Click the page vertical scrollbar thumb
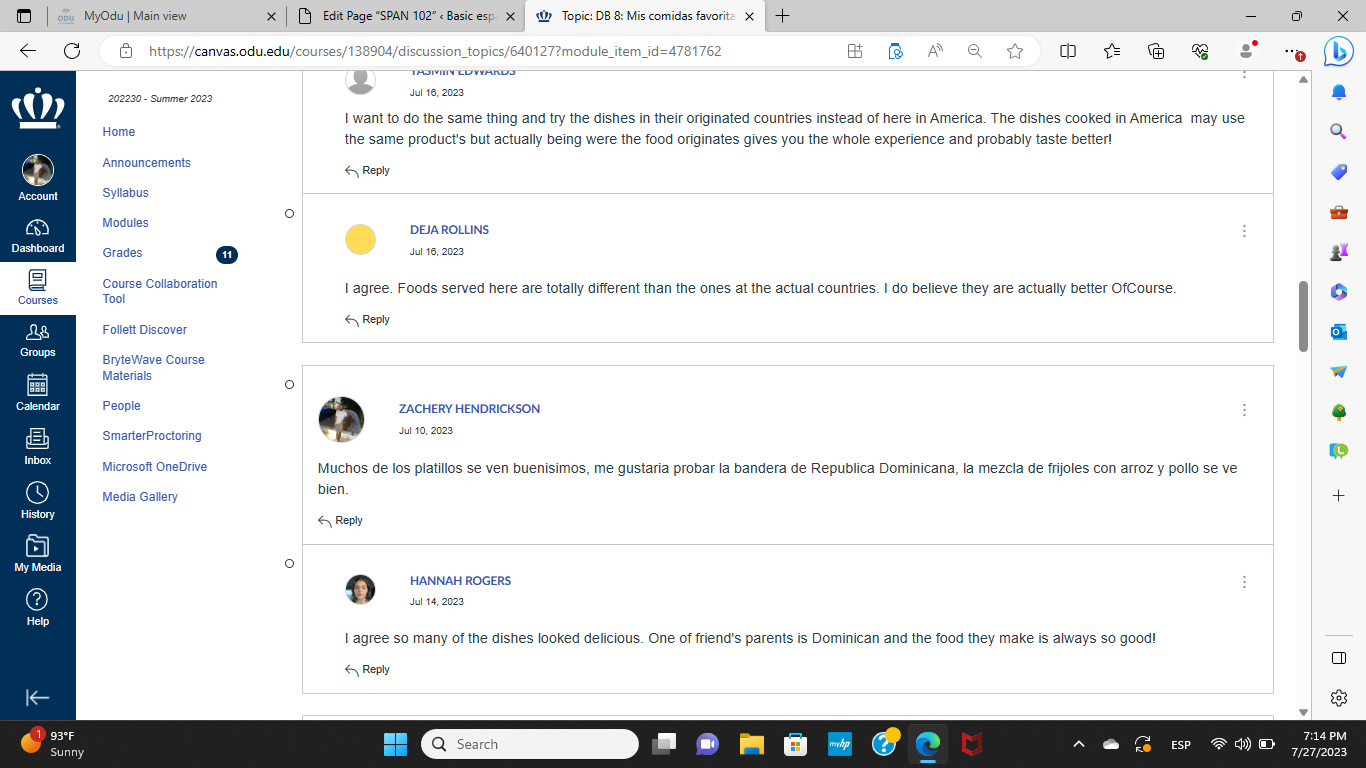The height and width of the screenshot is (768, 1366). coord(1303,316)
